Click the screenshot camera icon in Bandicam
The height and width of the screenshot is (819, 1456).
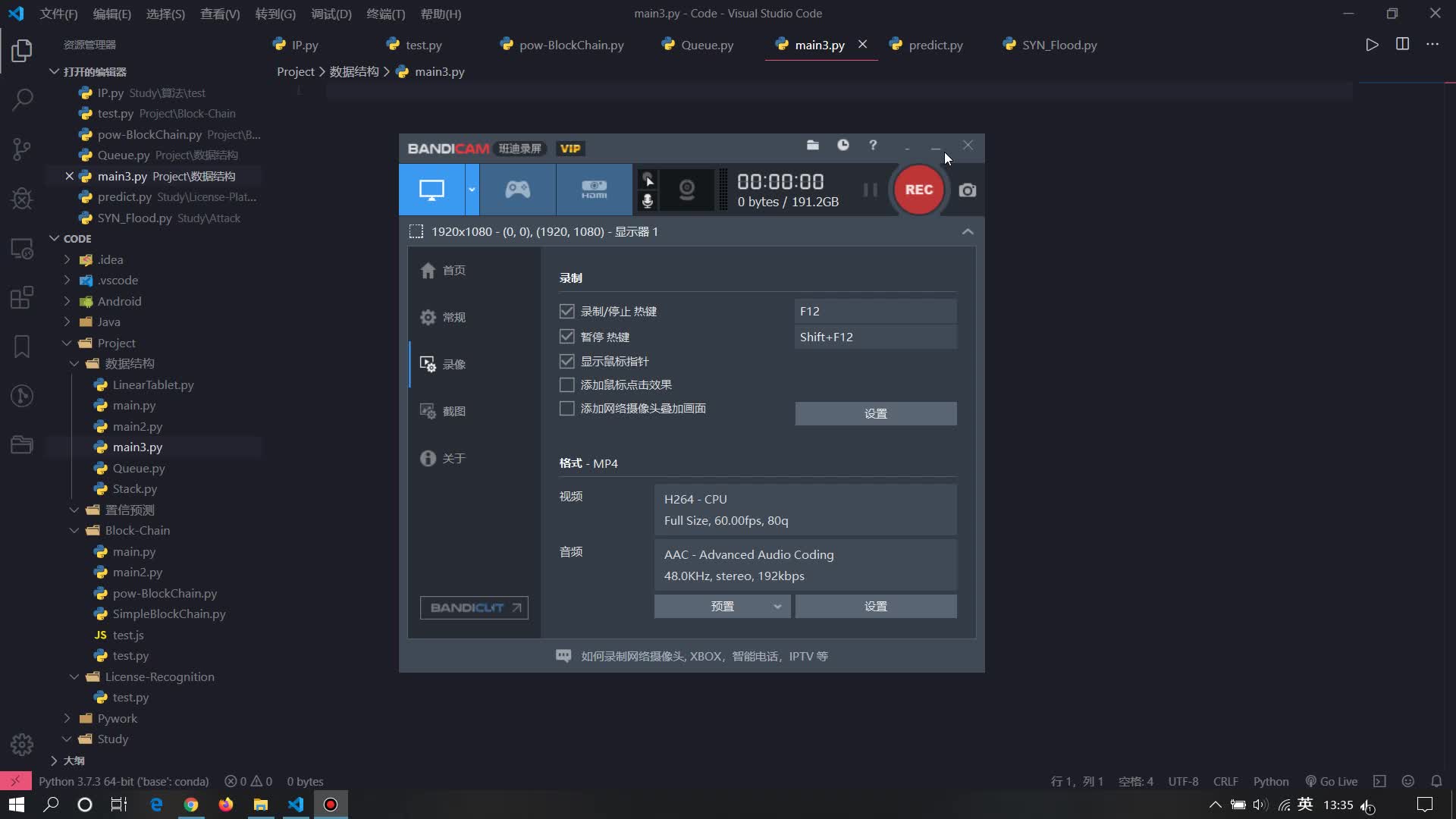967,190
